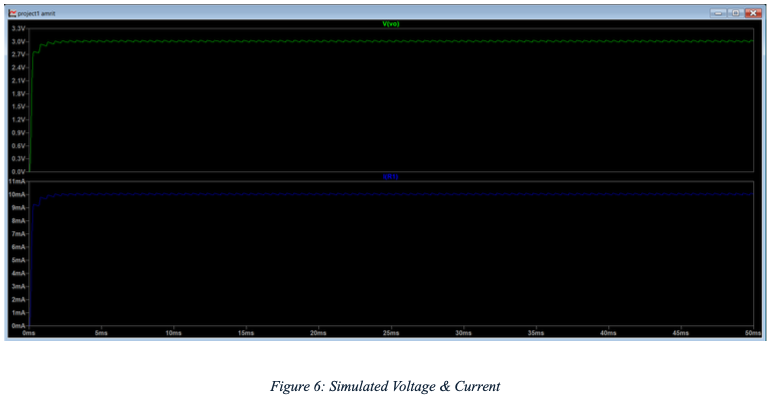Click the 11mA current axis label

pos(17,182)
